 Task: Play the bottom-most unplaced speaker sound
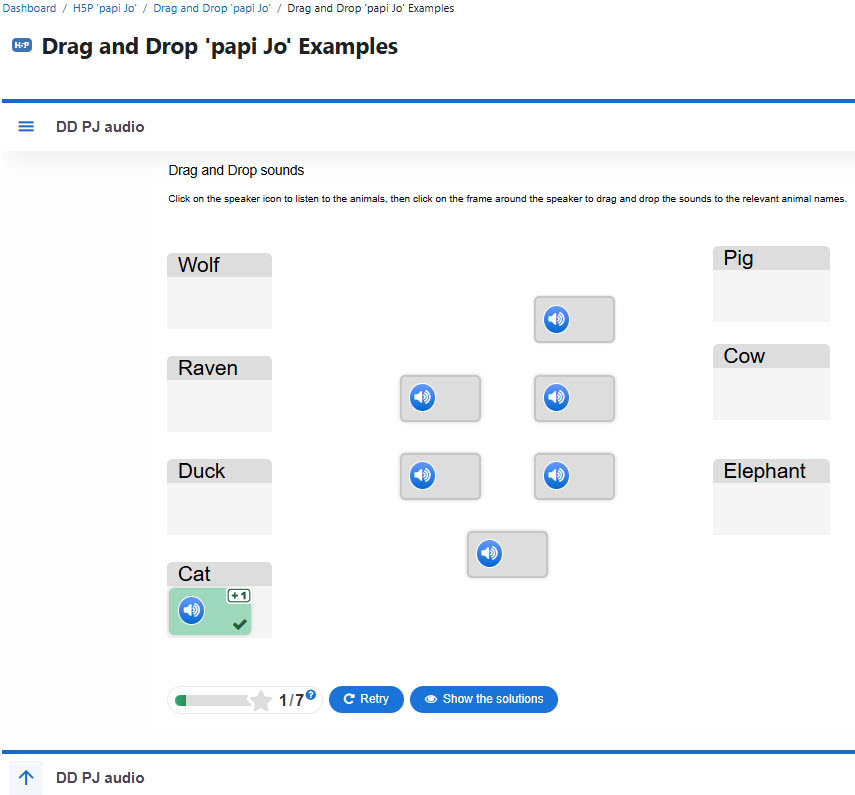(489, 553)
